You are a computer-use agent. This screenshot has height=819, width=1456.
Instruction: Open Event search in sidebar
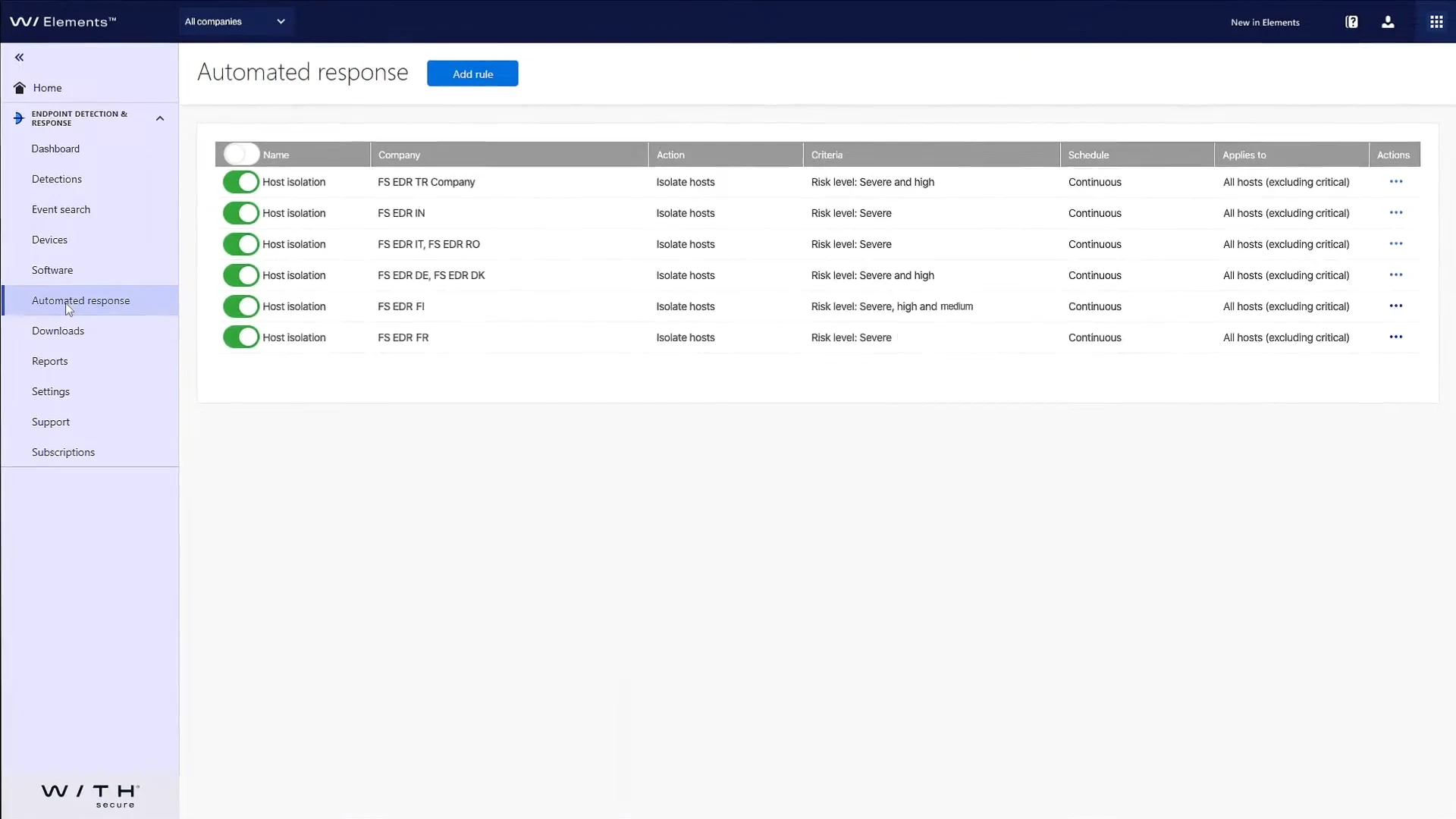click(x=61, y=209)
